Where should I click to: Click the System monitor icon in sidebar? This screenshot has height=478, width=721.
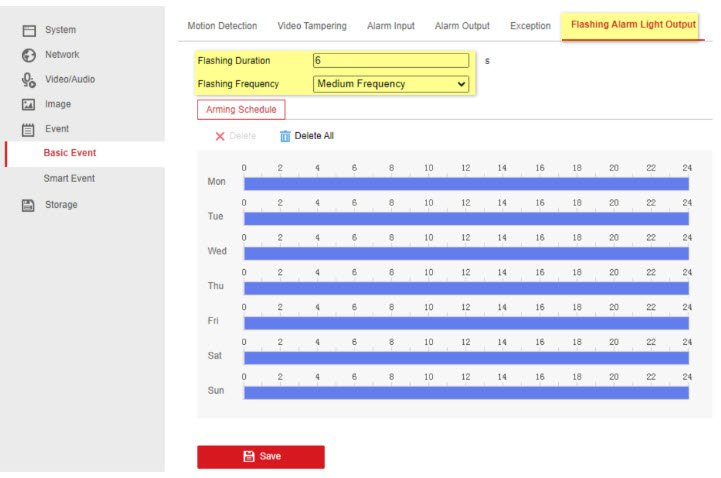coord(29,31)
